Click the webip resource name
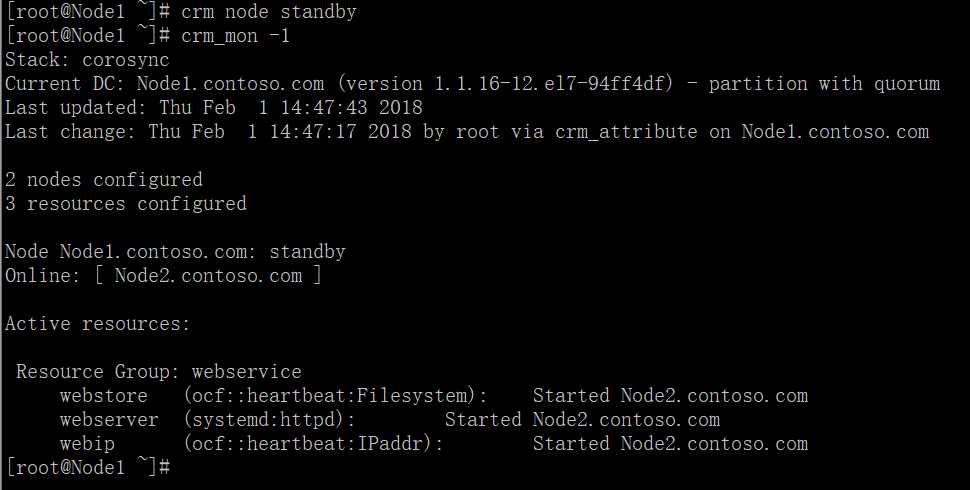Screen dimensions: 970x490 [87, 444]
